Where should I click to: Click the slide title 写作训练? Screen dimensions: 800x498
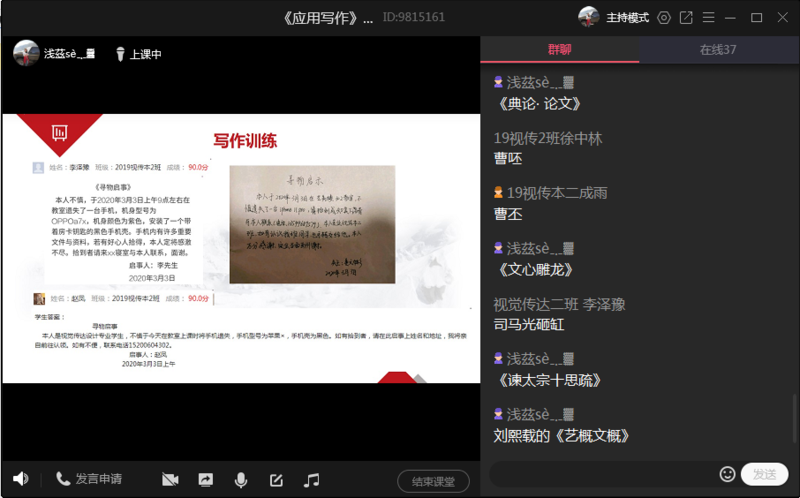[x=245, y=141]
